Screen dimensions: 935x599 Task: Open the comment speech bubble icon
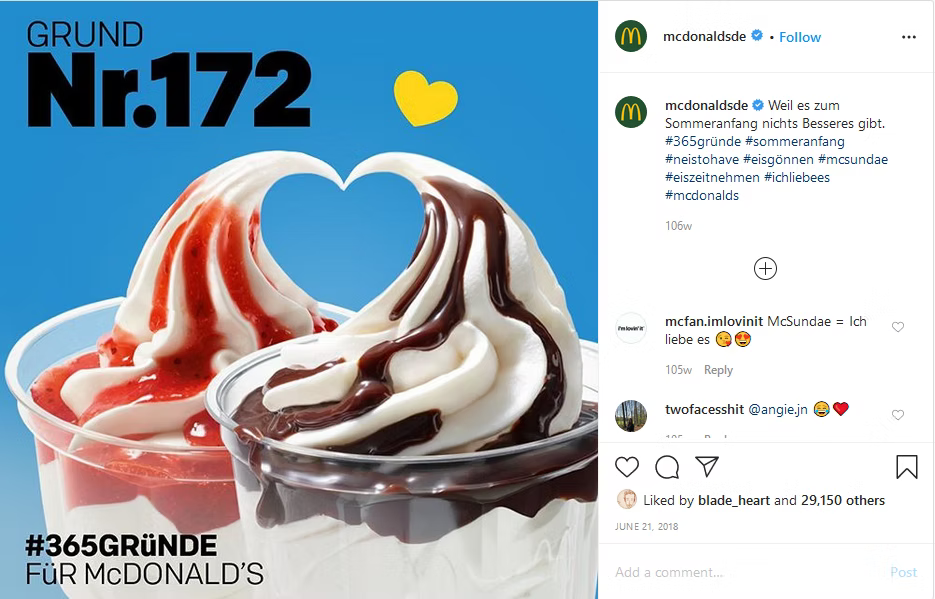(x=667, y=467)
